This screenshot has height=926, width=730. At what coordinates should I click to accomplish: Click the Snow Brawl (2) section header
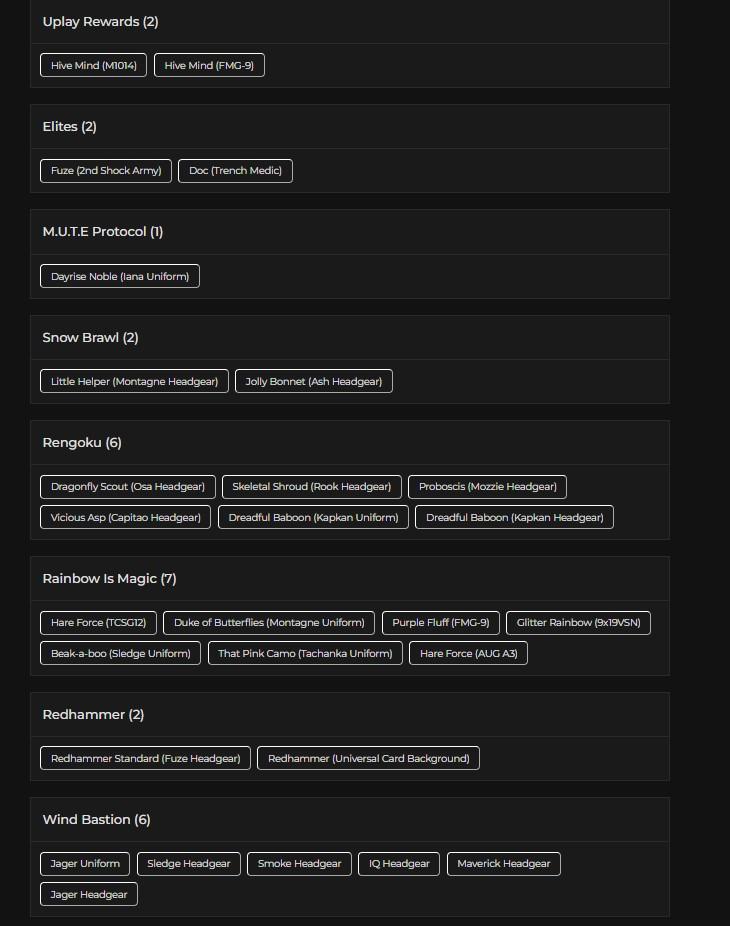90,337
